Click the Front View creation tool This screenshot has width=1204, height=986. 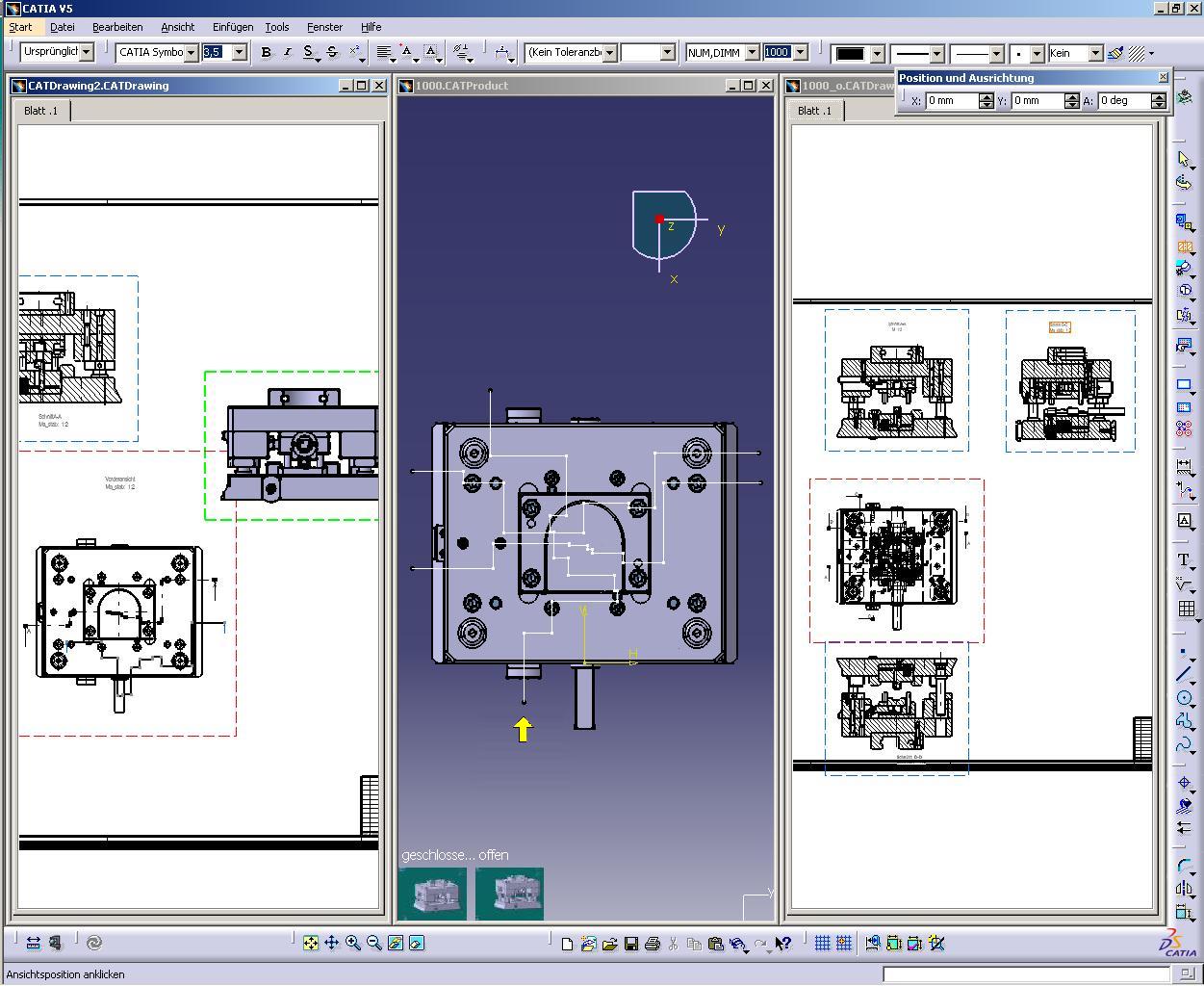1185,222
